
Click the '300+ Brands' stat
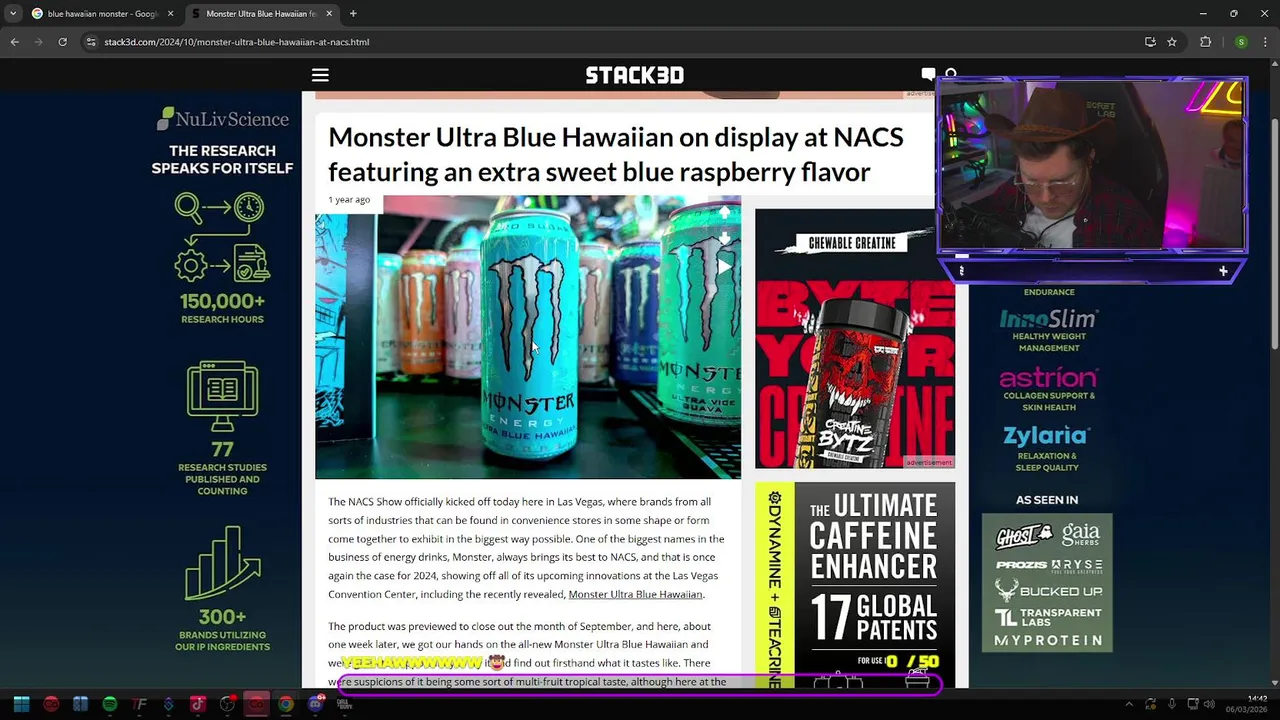click(222, 630)
